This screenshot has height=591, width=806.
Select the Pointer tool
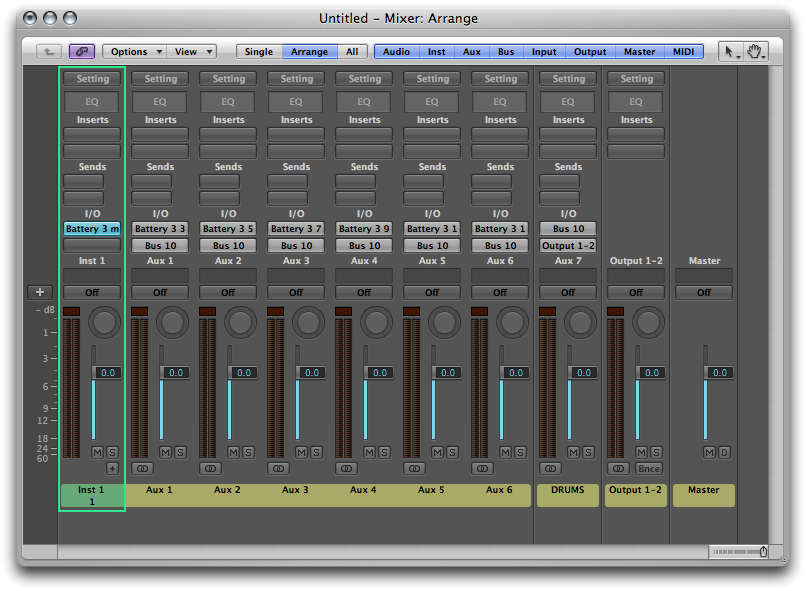pyautogui.click(x=732, y=51)
